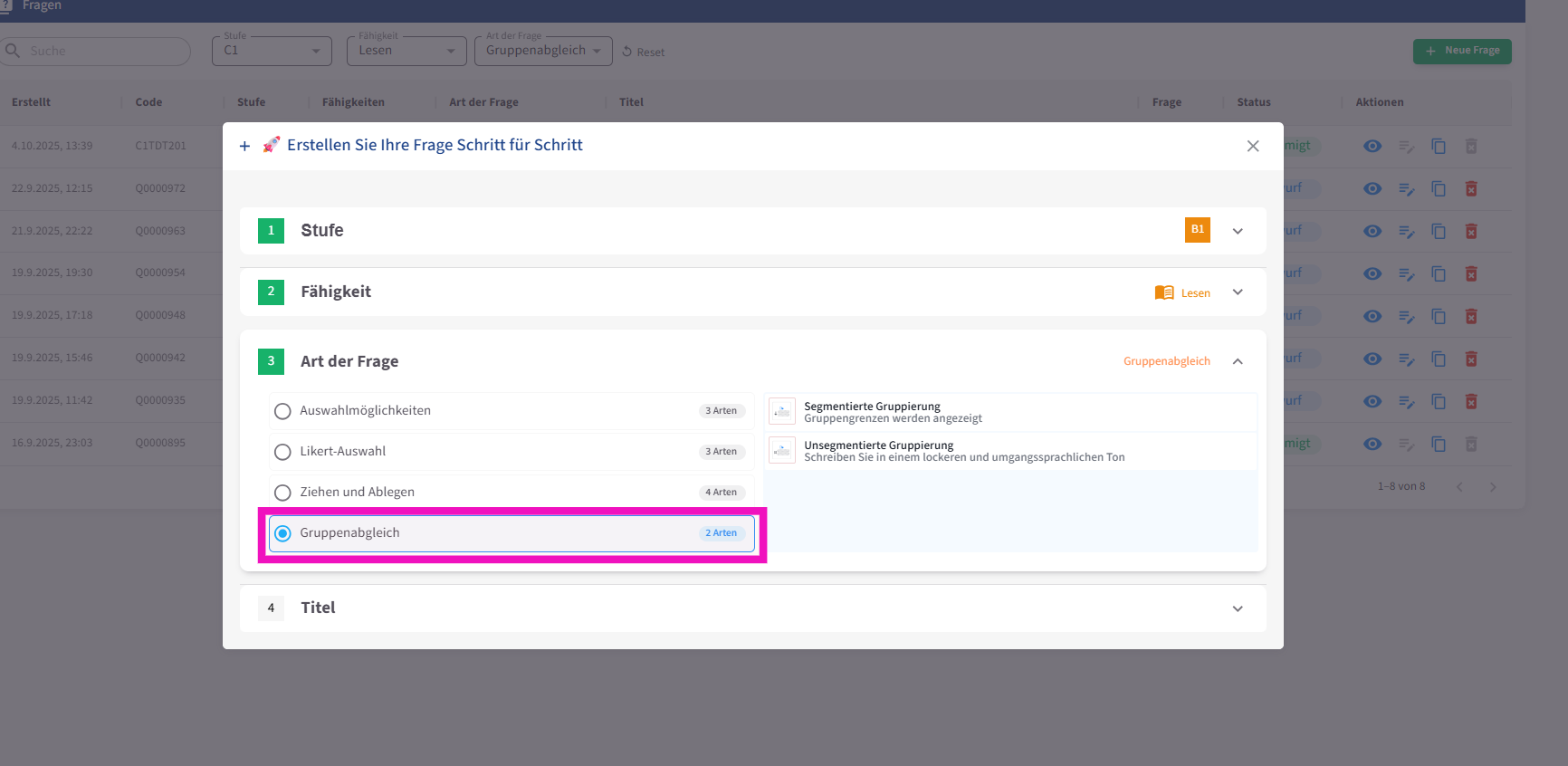Delete question Q0000963 via trash icon
Viewport: 1568px width, 766px height.
1471,231
